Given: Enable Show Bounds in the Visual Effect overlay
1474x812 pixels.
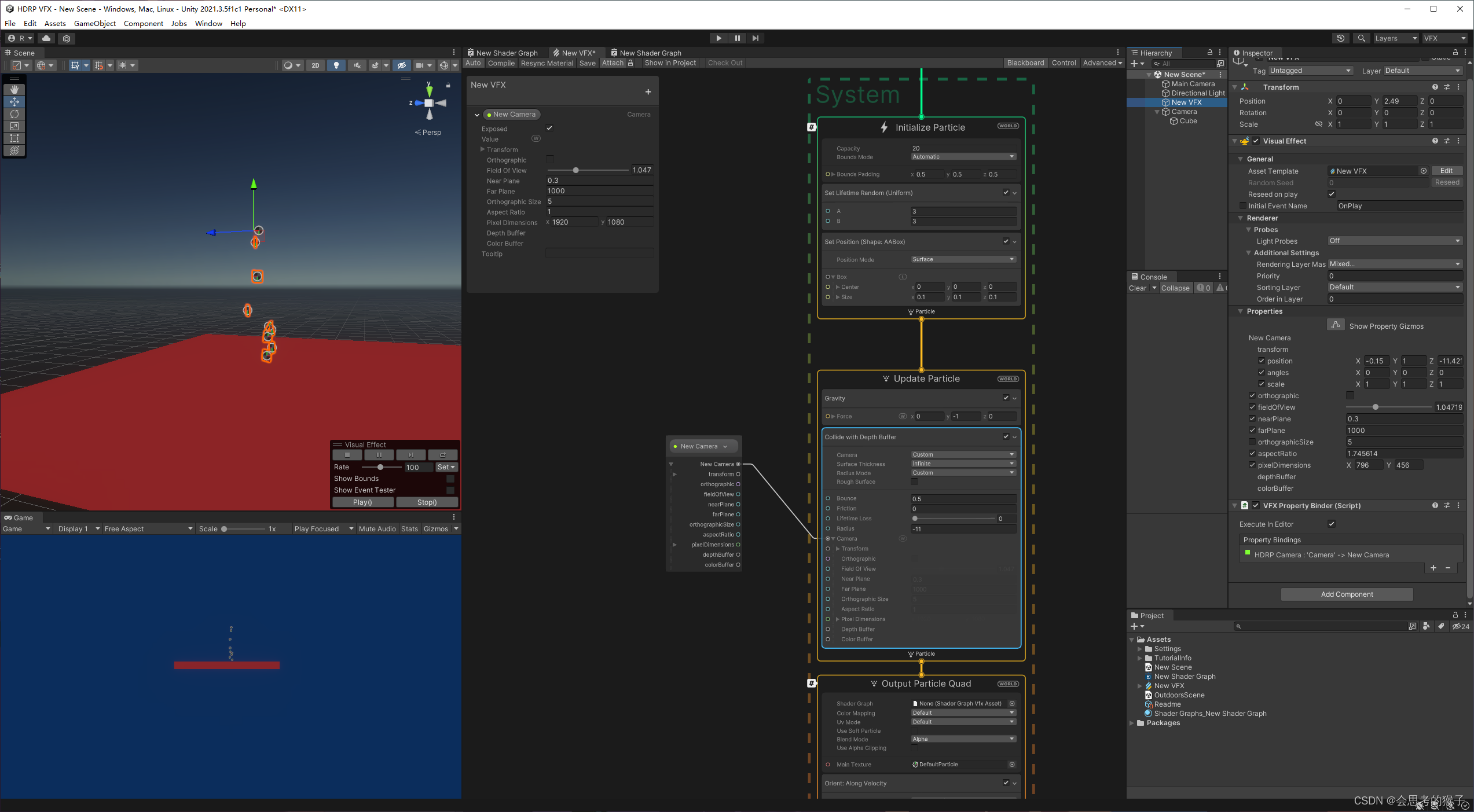Looking at the screenshot, I should click(450, 478).
